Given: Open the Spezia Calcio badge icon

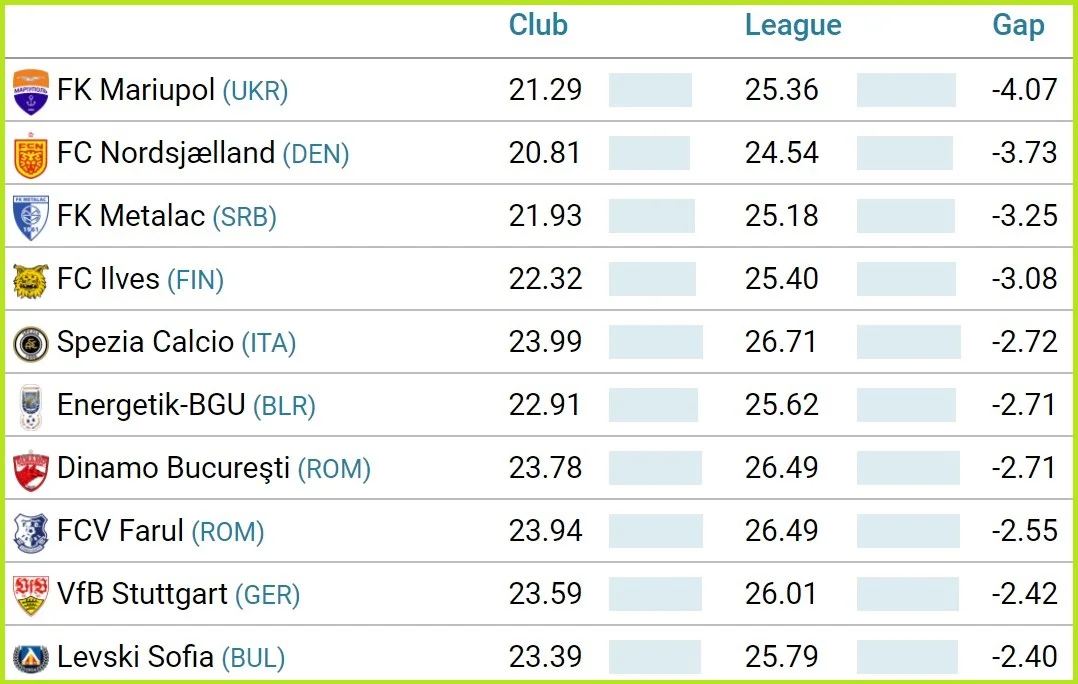Looking at the screenshot, I should (x=30, y=344).
